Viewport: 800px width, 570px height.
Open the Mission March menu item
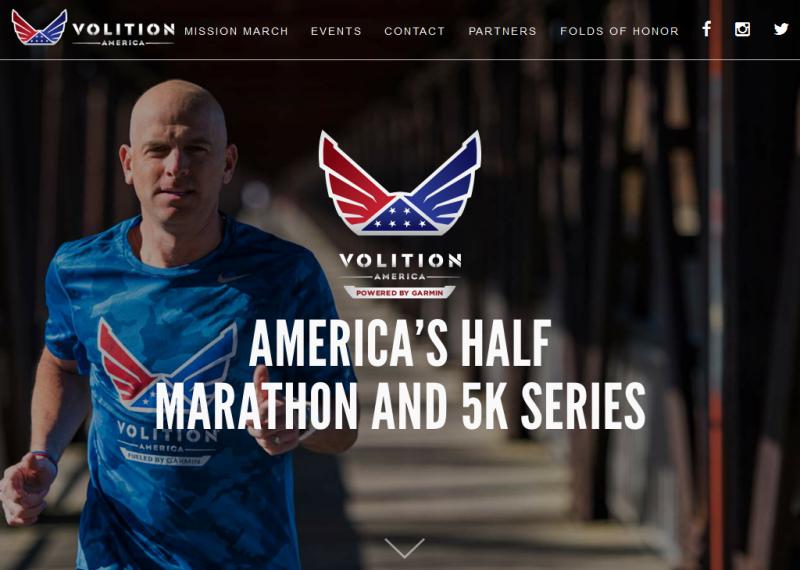click(x=236, y=31)
